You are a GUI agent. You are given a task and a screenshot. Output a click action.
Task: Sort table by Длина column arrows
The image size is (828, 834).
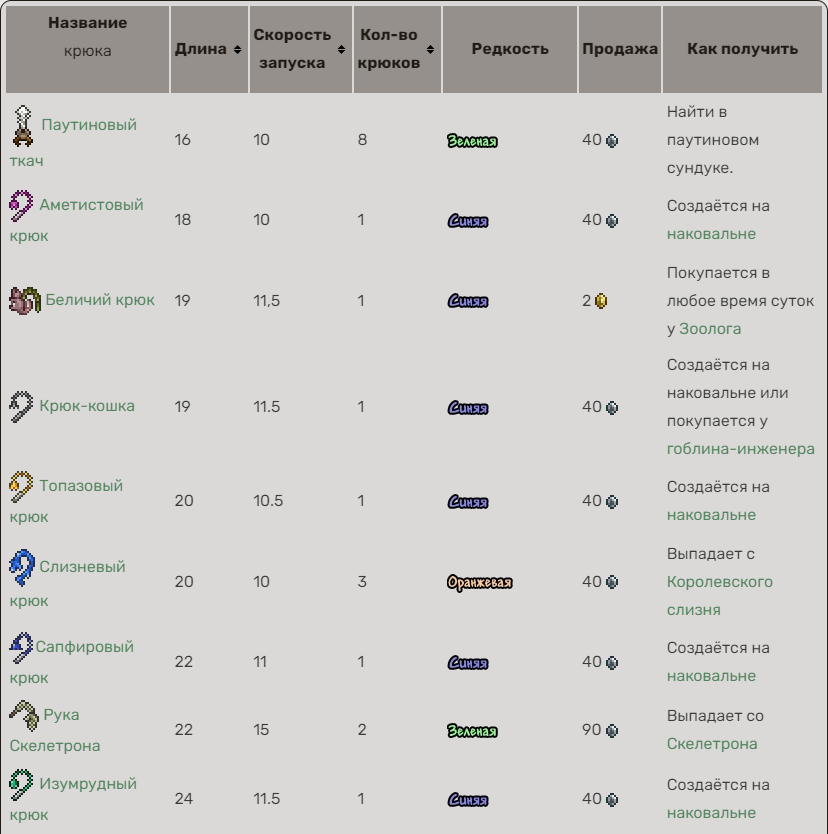(238, 50)
